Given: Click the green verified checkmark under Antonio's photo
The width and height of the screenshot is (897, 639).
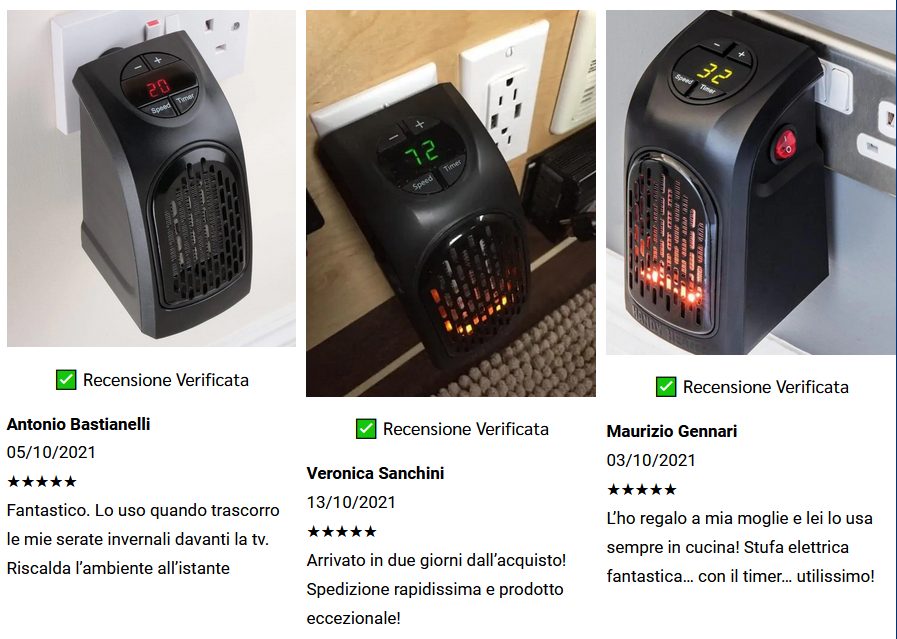Looking at the screenshot, I should (66, 380).
